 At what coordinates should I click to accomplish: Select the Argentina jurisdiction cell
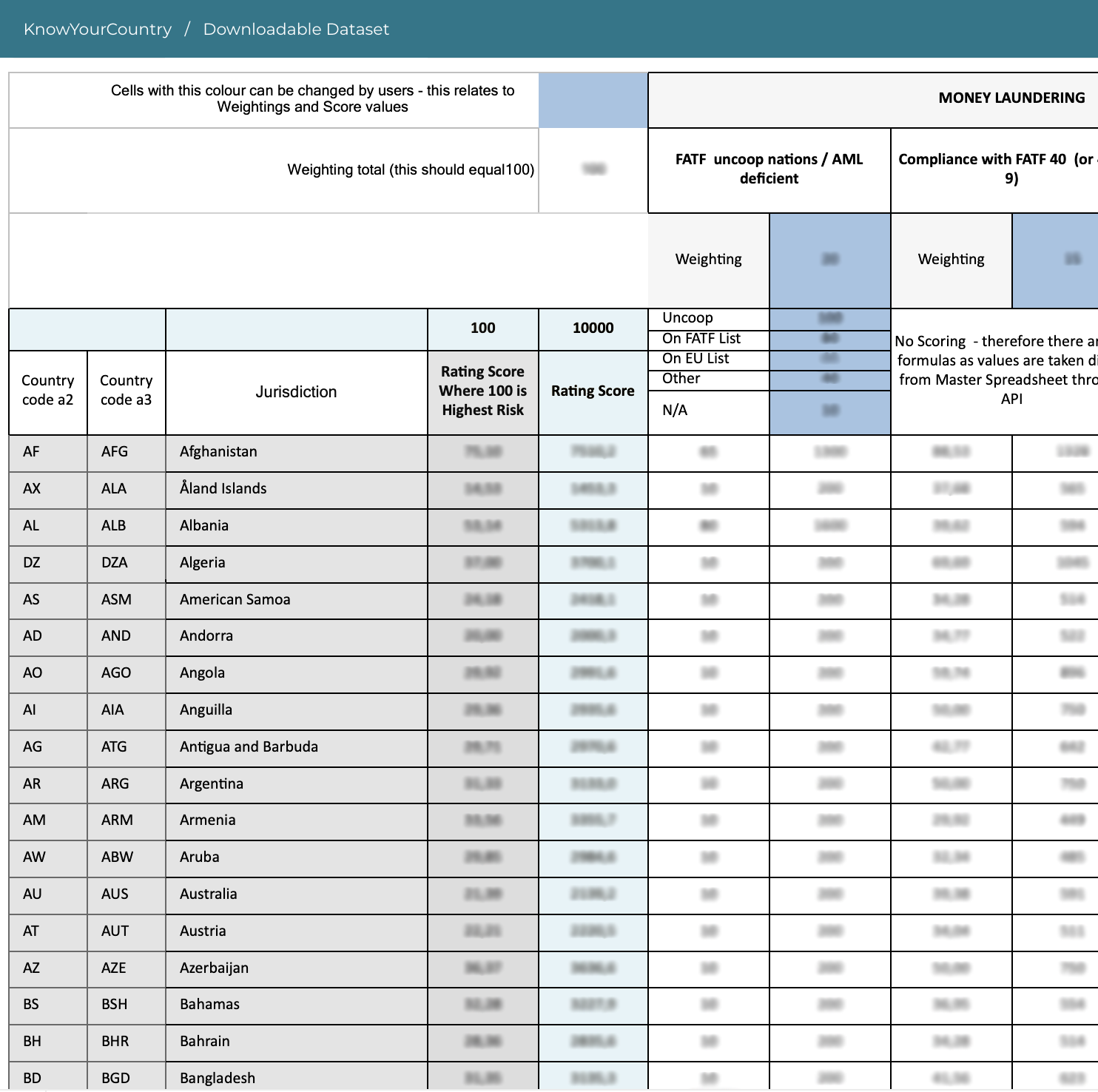coord(297,785)
